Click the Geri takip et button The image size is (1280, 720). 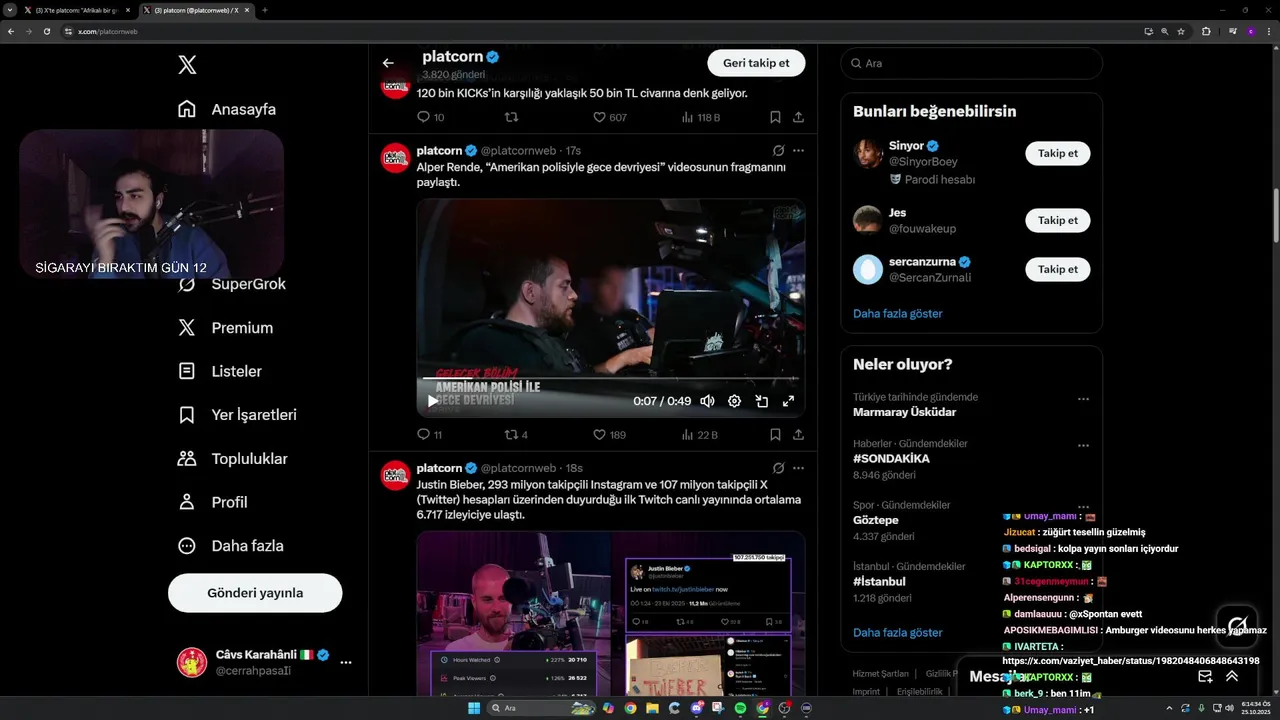click(756, 63)
